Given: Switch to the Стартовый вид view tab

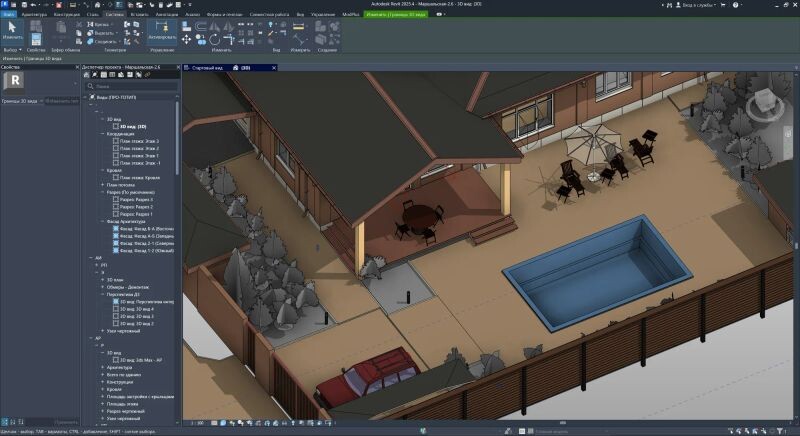Looking at the screenshot, I should point(205,67).
